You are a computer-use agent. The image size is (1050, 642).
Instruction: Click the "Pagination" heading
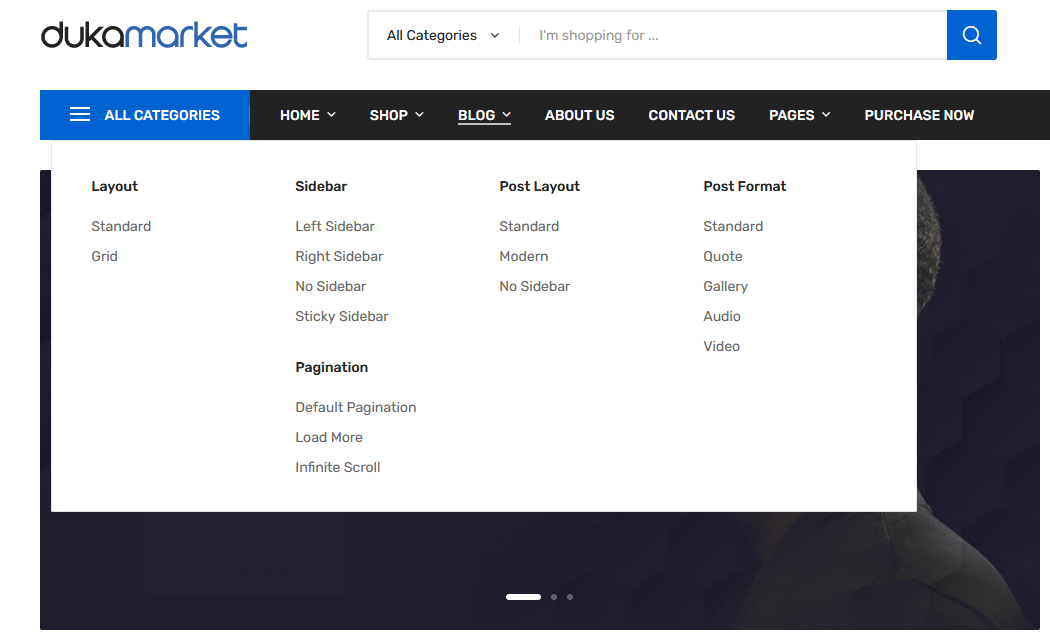[x=331, y=368]
